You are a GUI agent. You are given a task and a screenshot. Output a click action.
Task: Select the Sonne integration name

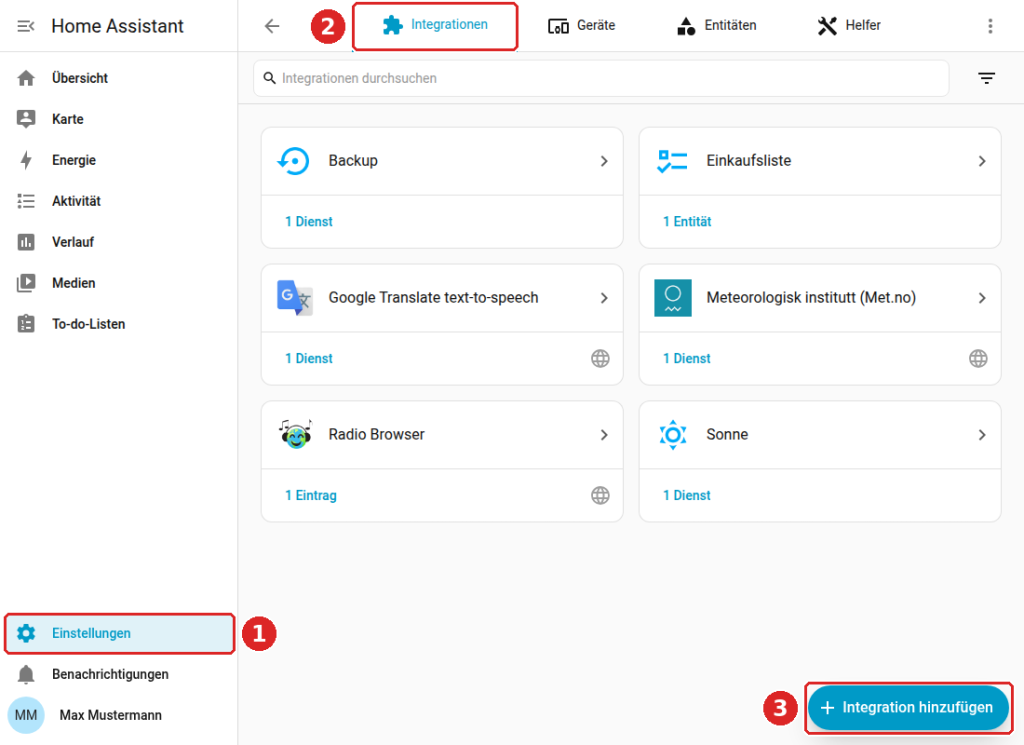(x=727, y=434)
